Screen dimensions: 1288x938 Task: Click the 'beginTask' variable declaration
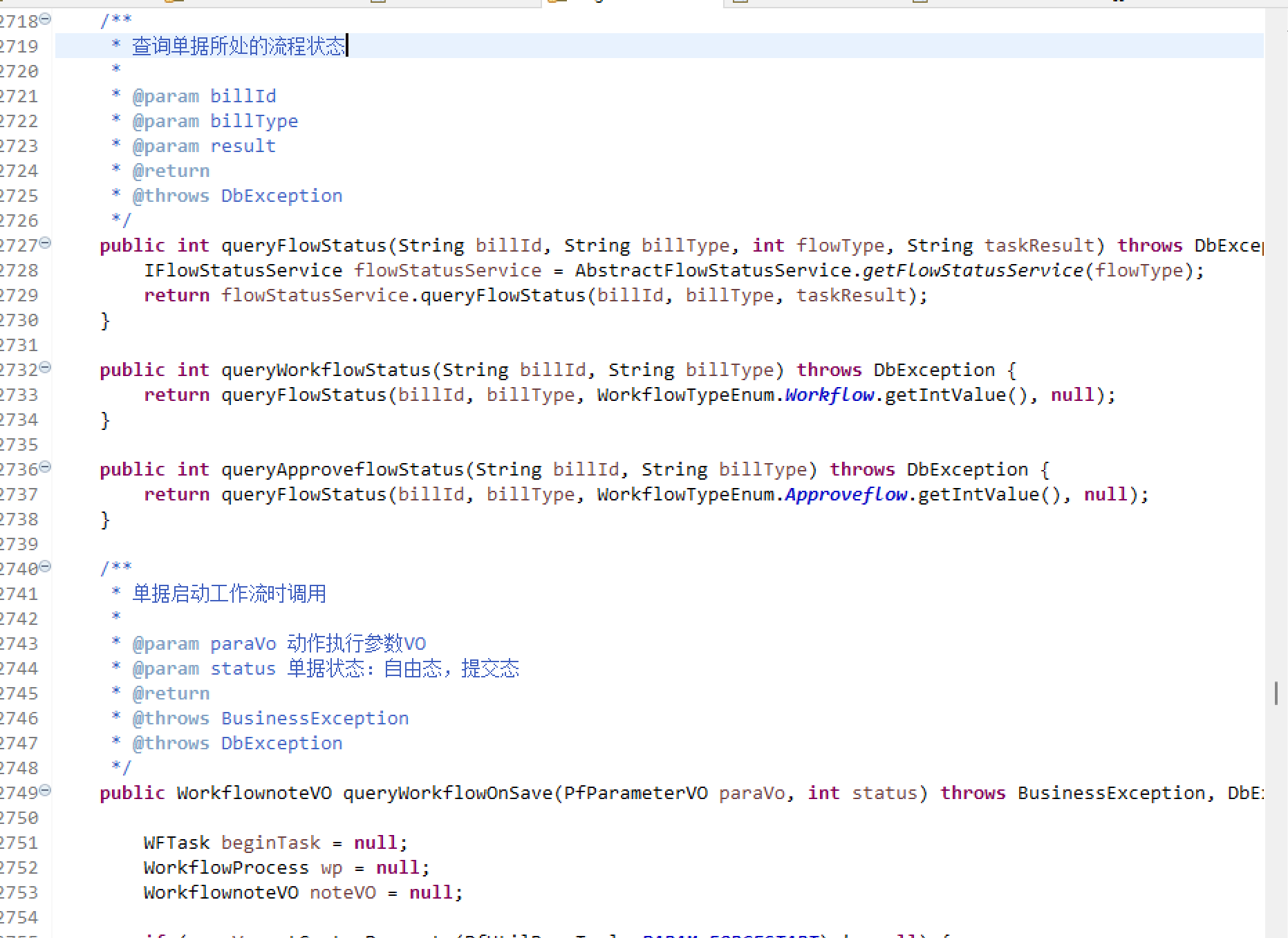(270, 843)
